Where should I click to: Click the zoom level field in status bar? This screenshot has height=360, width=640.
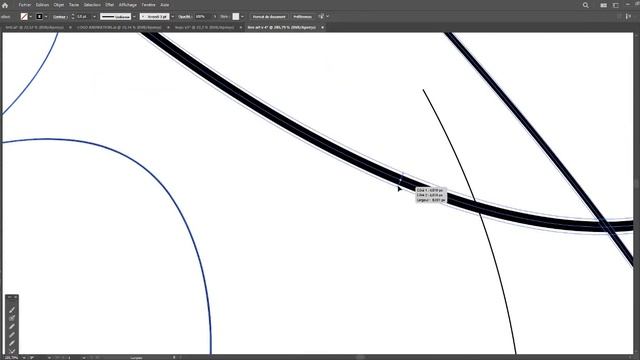11,358
